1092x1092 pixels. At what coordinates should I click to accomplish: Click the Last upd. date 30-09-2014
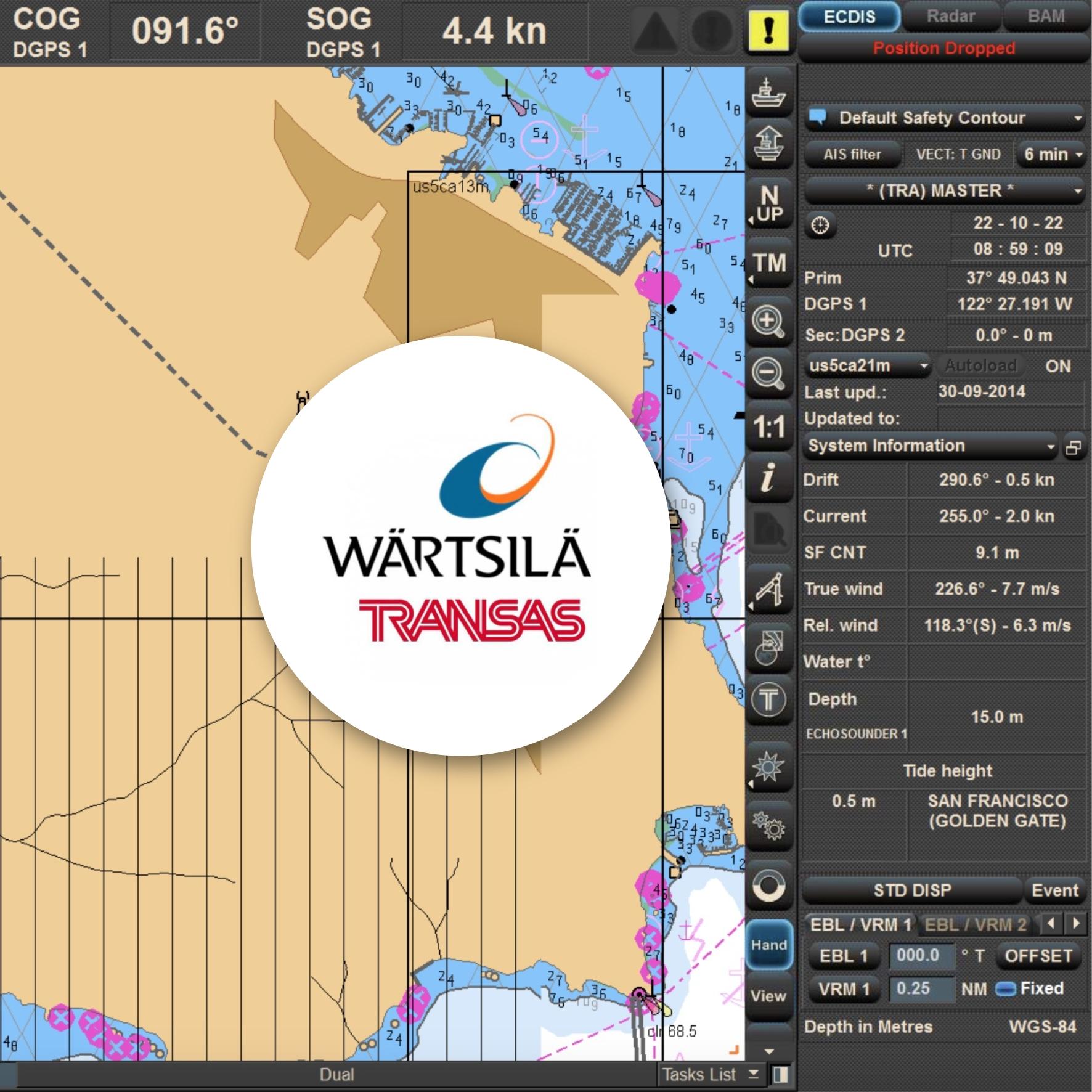[982, 392]
